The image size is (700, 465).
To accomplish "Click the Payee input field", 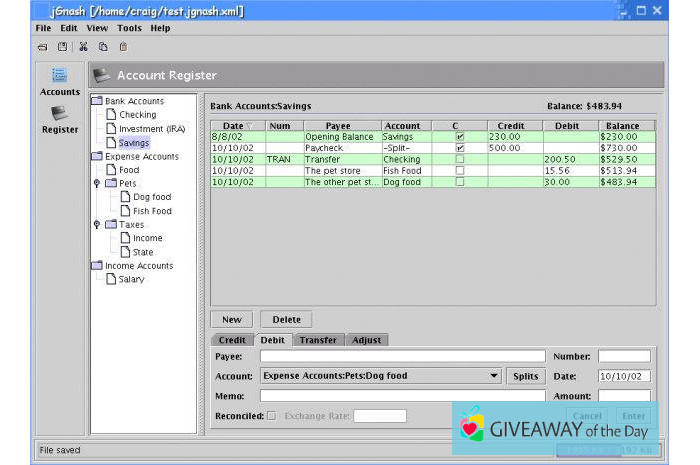I will click(x=402, y=356).
